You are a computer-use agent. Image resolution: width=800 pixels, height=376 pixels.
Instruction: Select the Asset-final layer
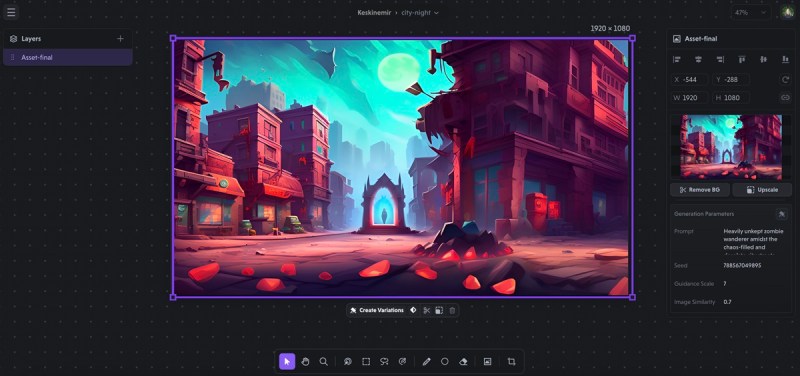(68, 58)
